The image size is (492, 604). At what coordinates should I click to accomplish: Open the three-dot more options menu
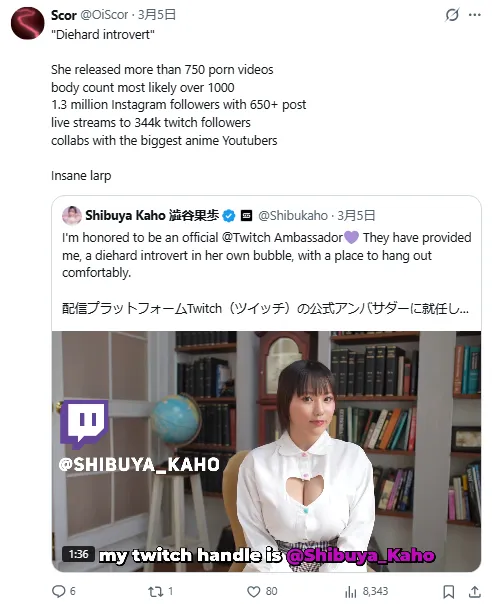[x=475, y=15]
